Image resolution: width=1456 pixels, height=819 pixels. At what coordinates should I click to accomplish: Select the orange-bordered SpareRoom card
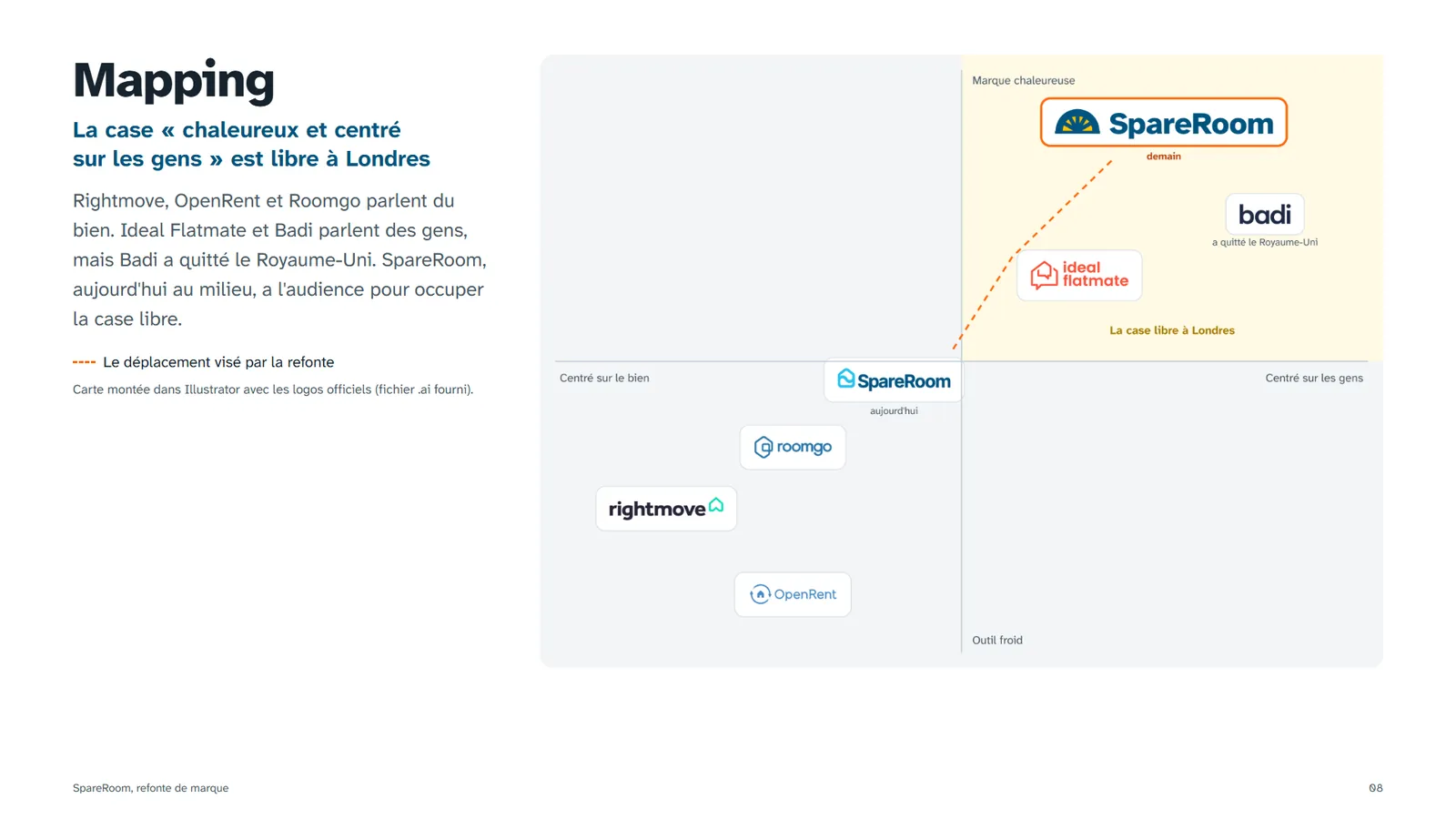point(1164,123)
